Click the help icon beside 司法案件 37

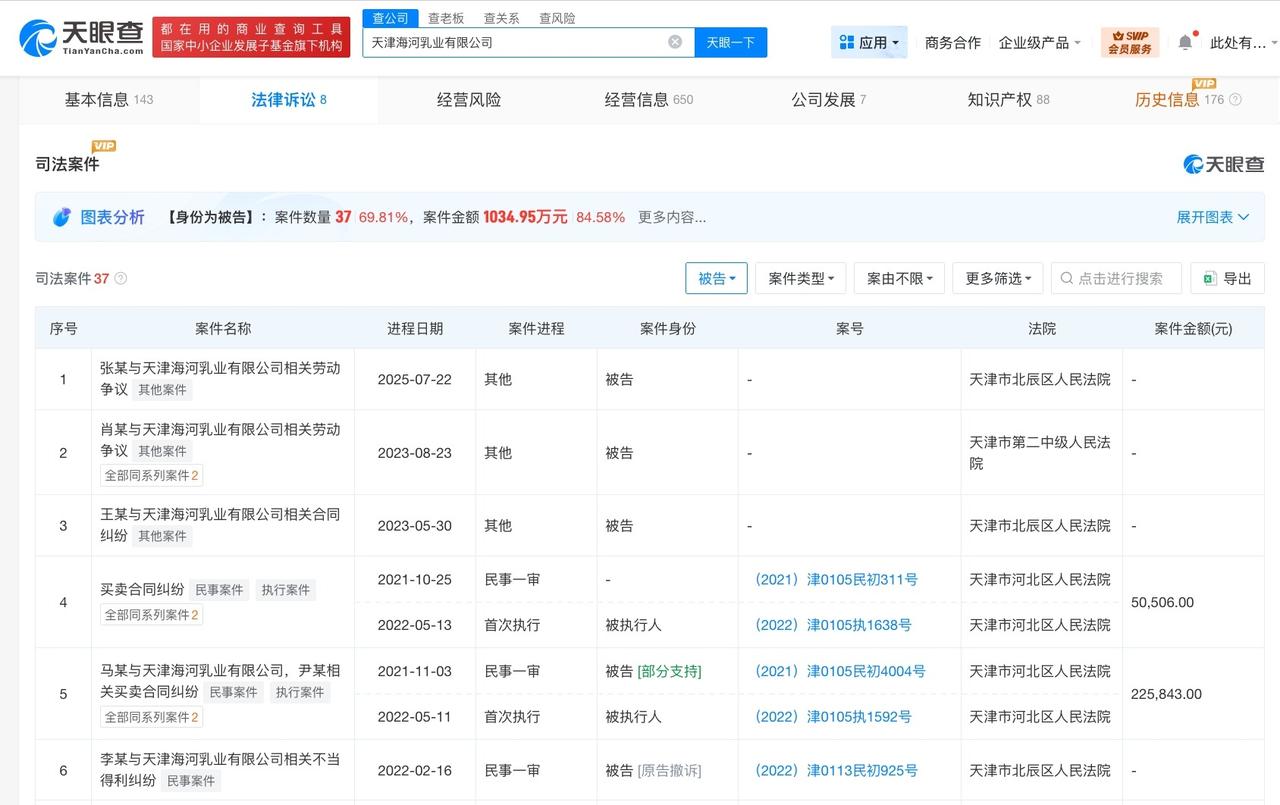(121, 279)
